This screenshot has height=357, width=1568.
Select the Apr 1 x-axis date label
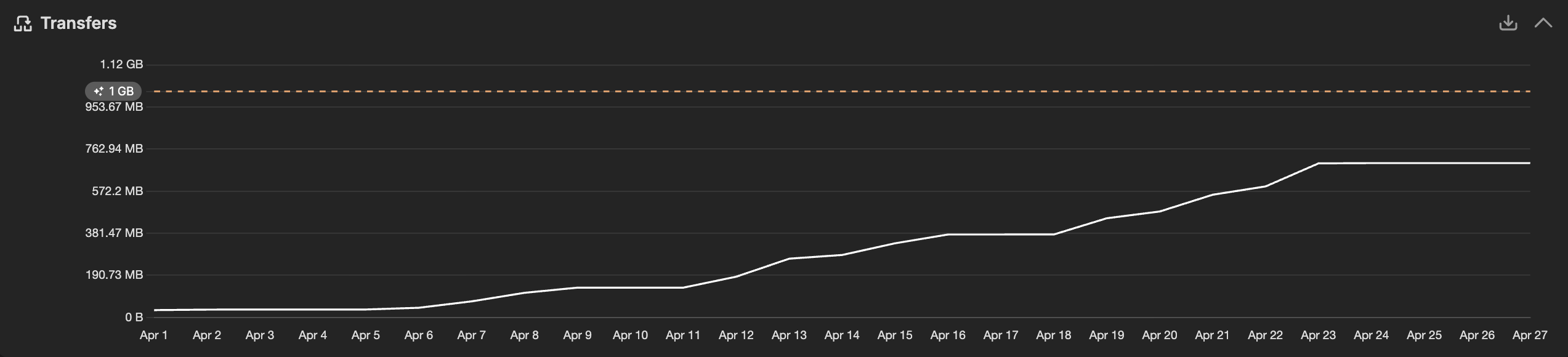153,335
